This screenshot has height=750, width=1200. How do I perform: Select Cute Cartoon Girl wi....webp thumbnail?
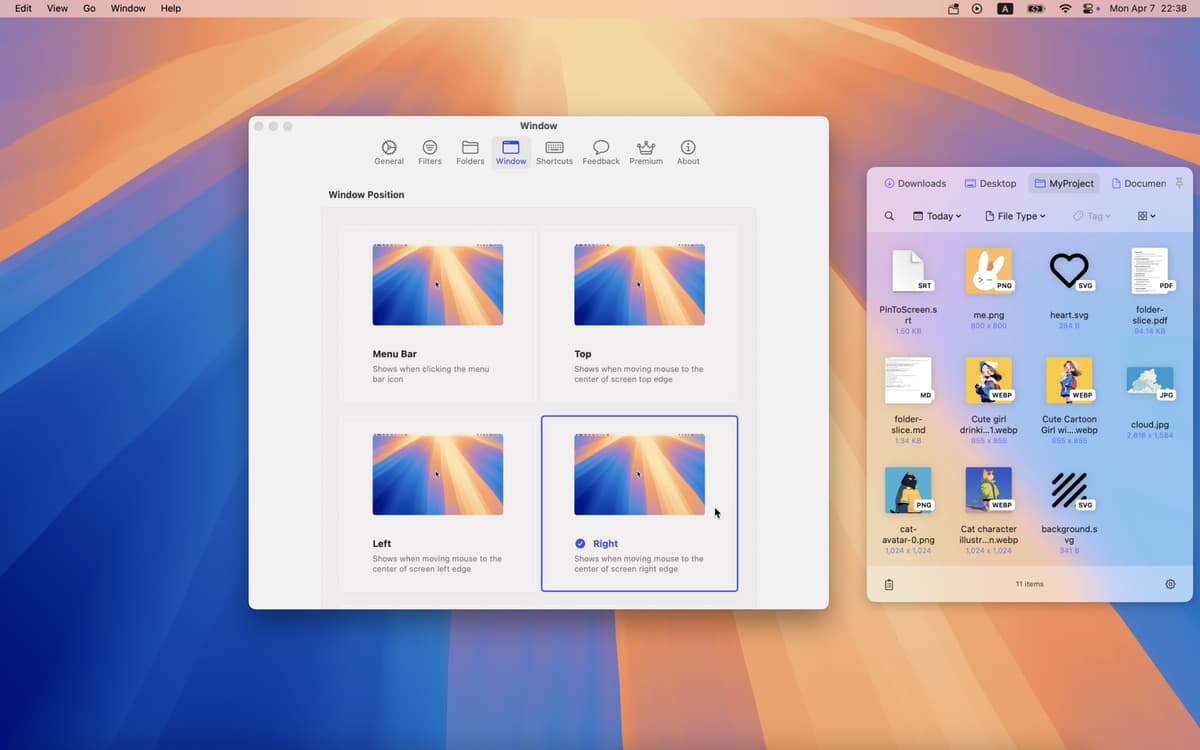1069,380
